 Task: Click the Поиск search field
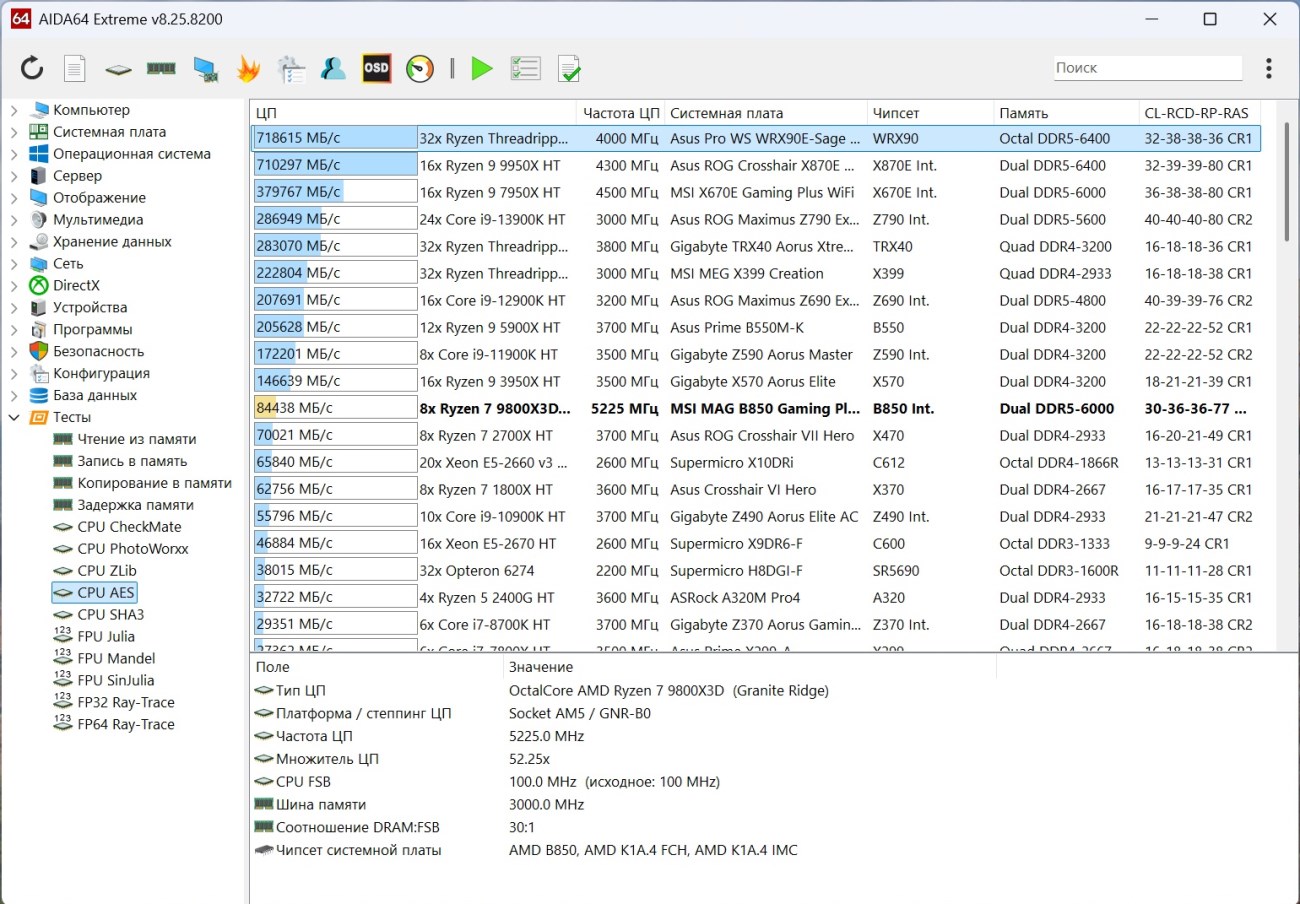click(x=1147, y=68)
